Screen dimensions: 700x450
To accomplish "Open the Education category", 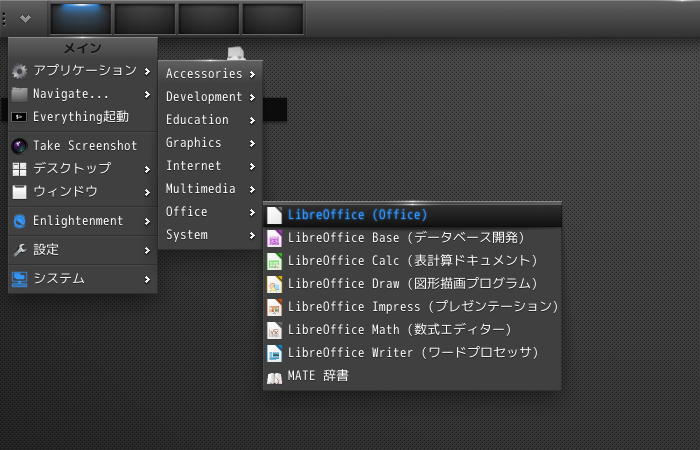I will pyautogui.click(x=210, y=120).
